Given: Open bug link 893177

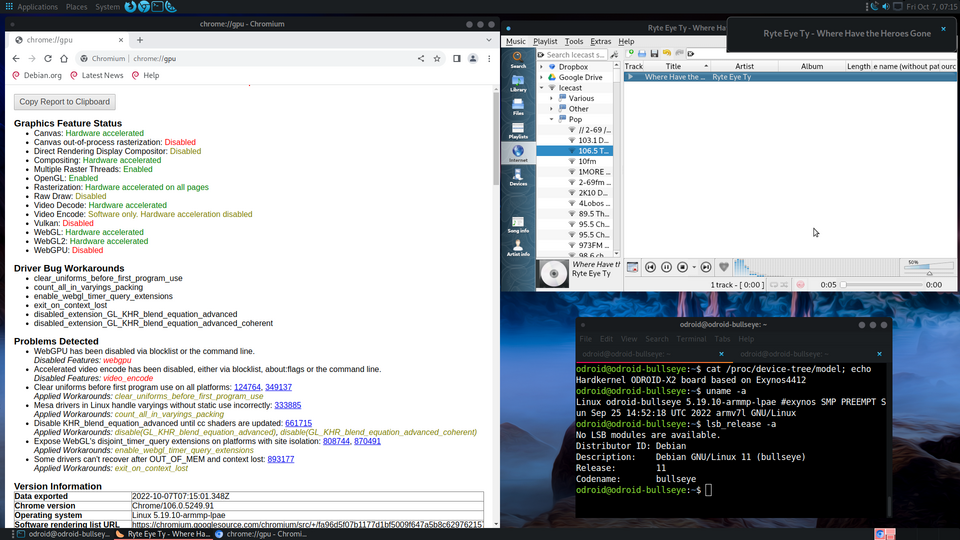Looking at the screenshot, I should (280, 459).
